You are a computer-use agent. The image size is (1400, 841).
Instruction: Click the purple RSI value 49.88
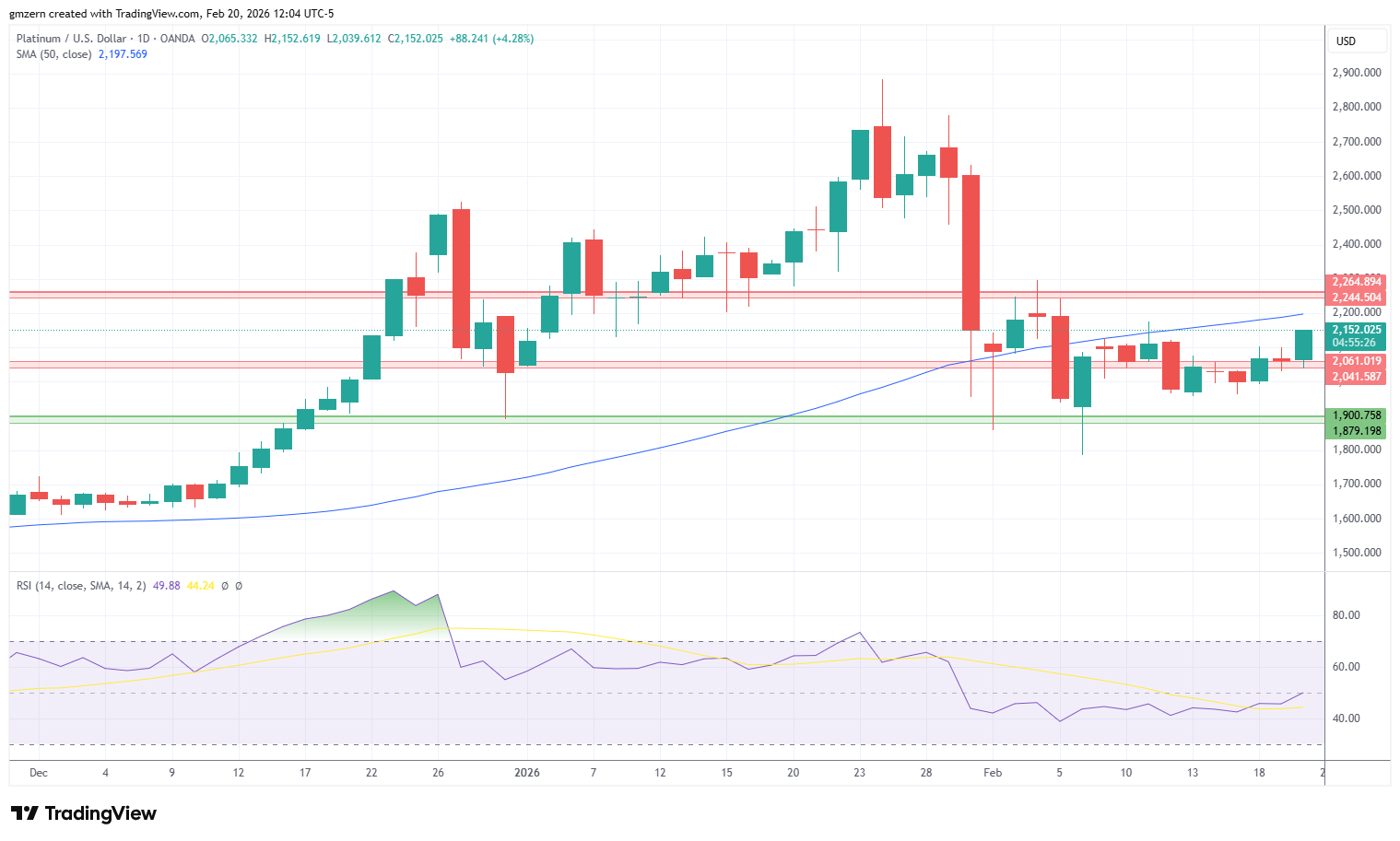tap(166, 586)
